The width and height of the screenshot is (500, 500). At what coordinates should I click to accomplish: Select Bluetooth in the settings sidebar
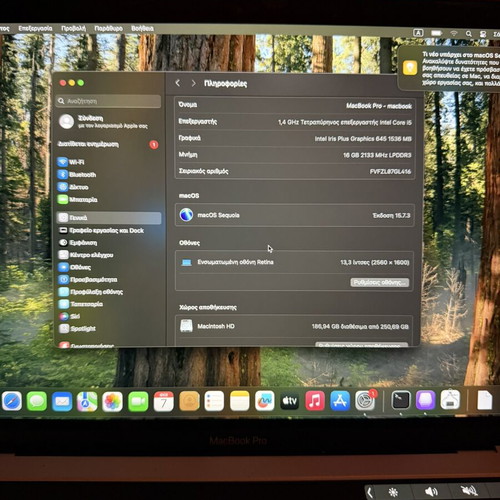(108, 175)
